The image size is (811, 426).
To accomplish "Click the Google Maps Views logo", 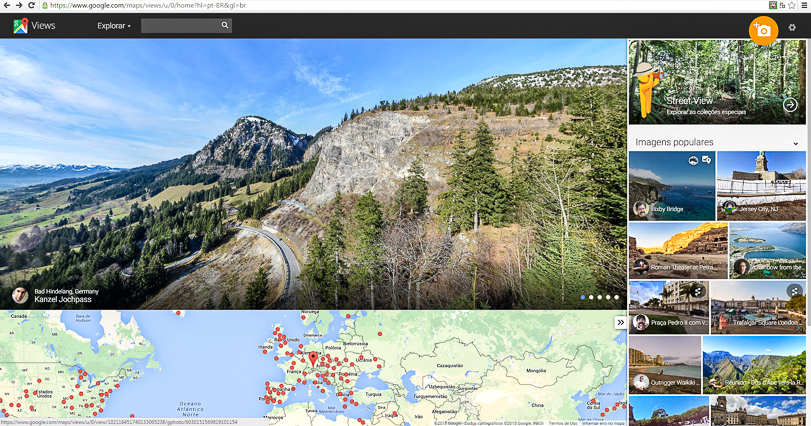I will (x=34, y=26).
